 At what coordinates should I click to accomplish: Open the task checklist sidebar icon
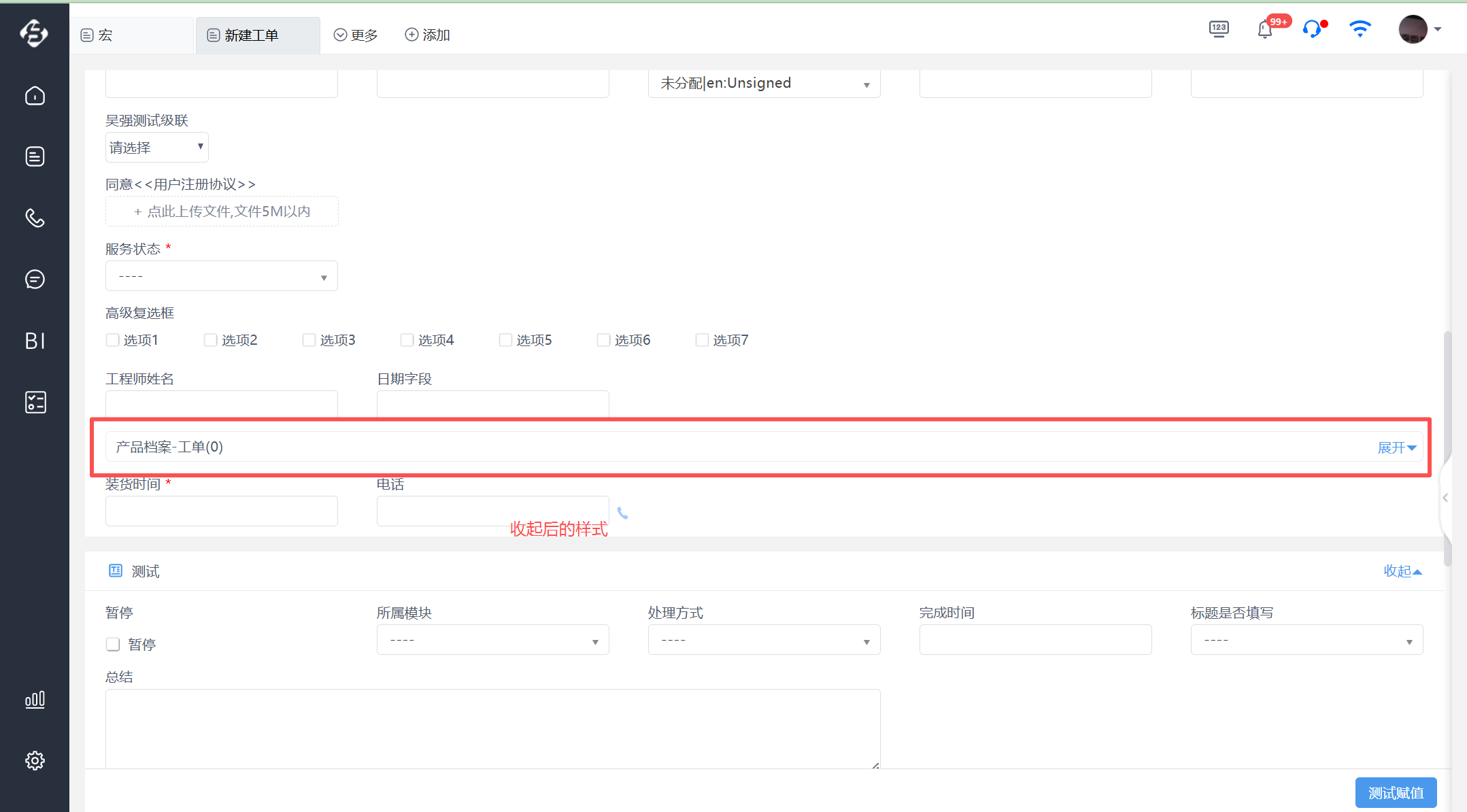[x=35, y=402]
